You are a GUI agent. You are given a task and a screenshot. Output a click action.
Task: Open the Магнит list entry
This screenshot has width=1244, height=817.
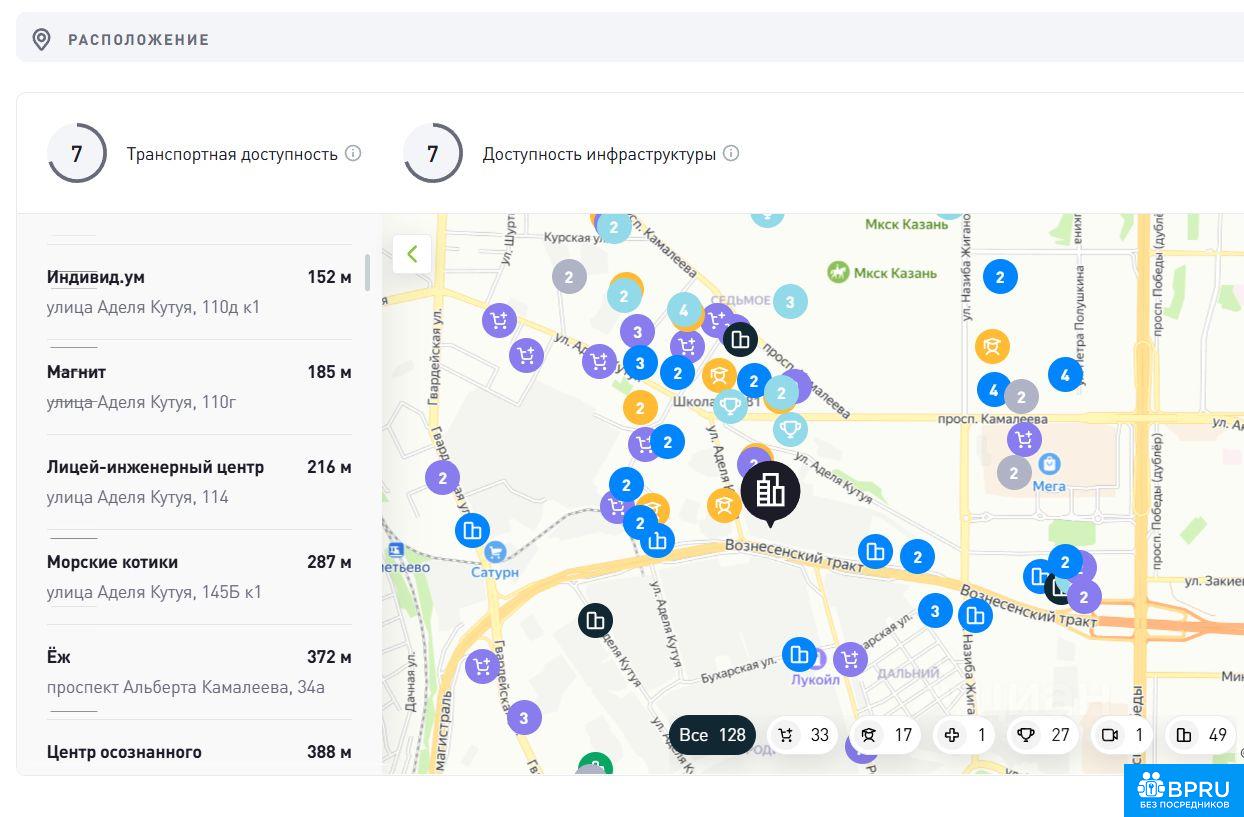coord(199,387)
